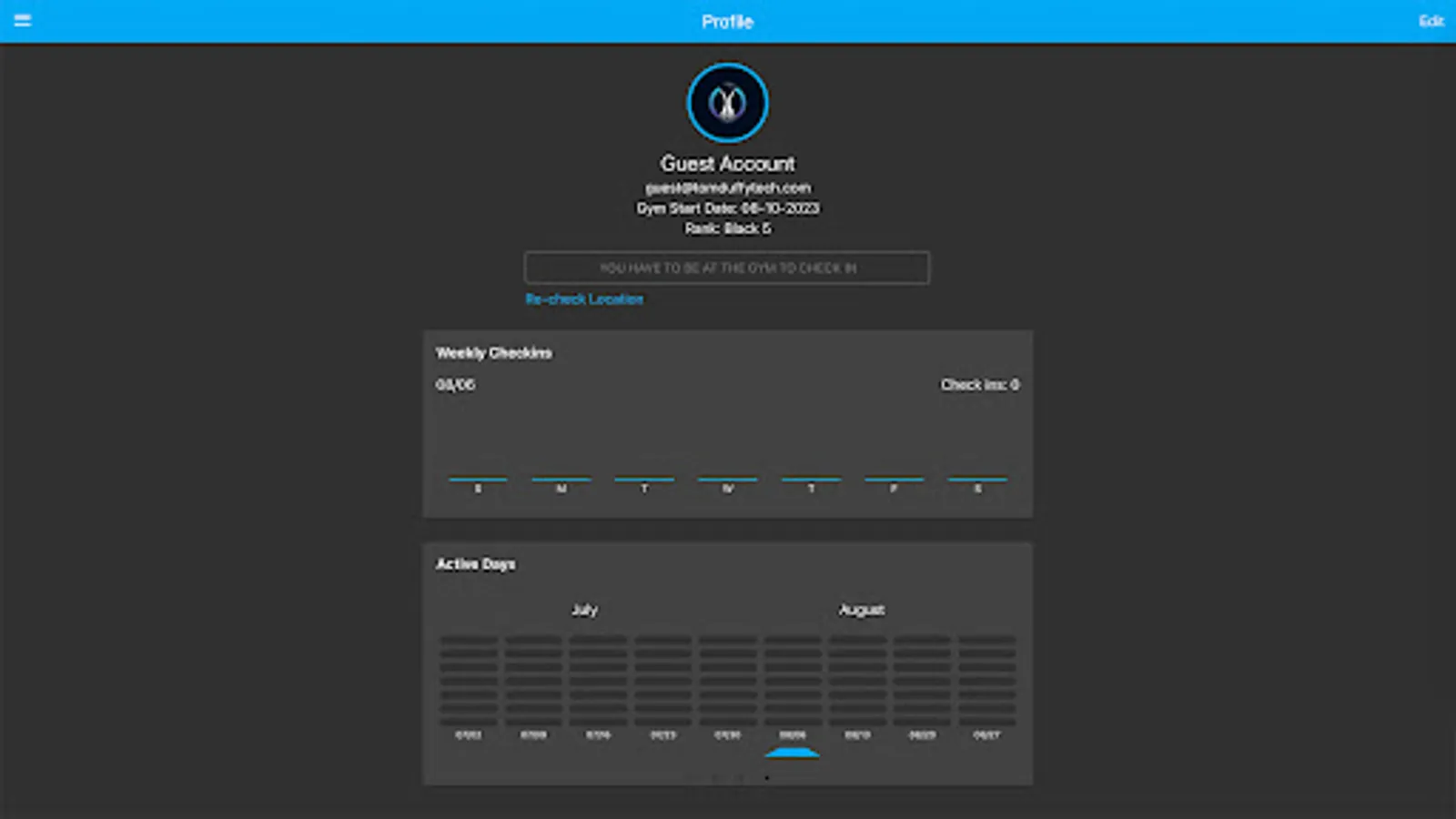Click the blue current-week indicator under 08/06
This screenshot has width=1456, height=819.
coord(793,753)
